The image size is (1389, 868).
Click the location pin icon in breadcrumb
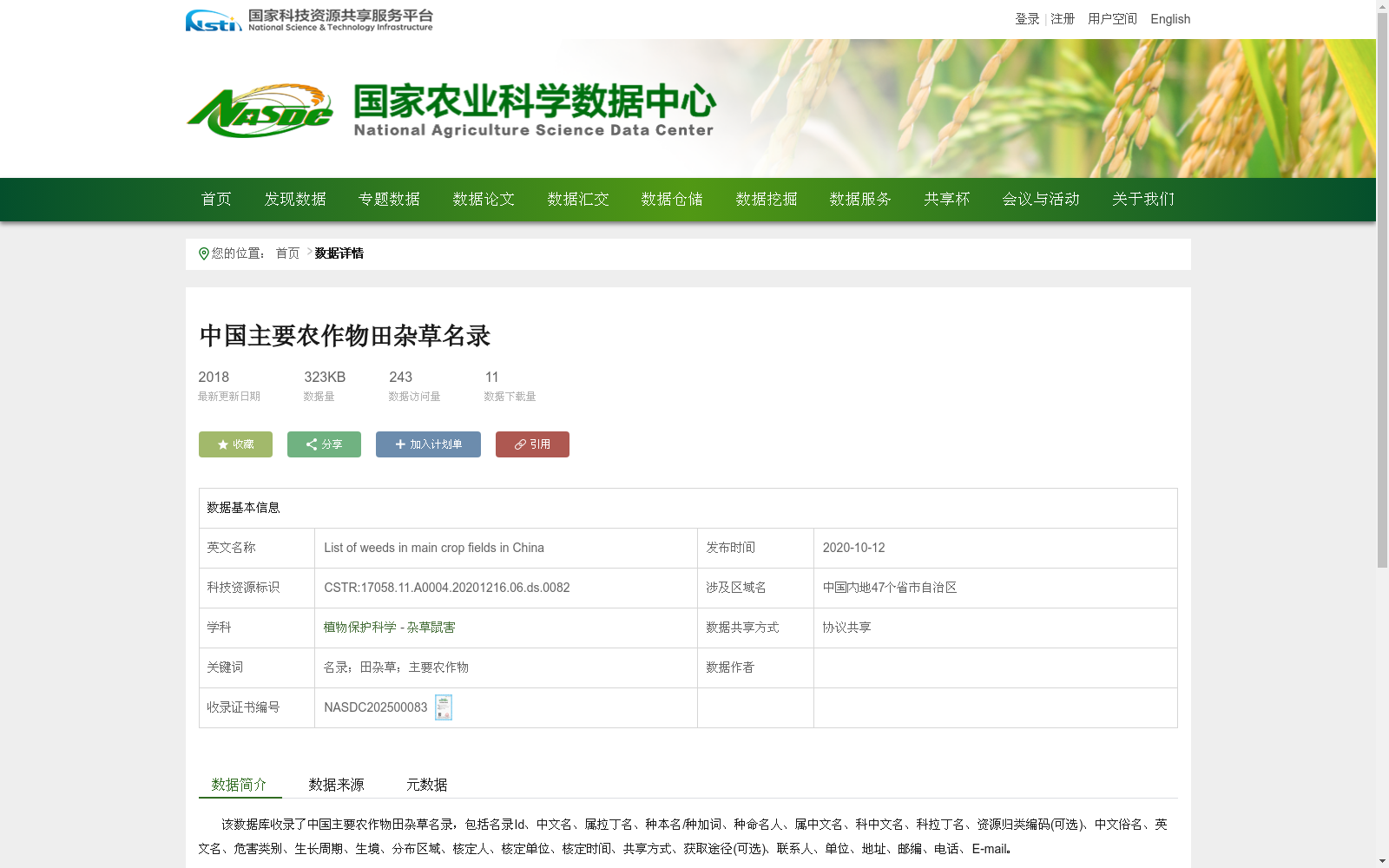tap(204, 253)
